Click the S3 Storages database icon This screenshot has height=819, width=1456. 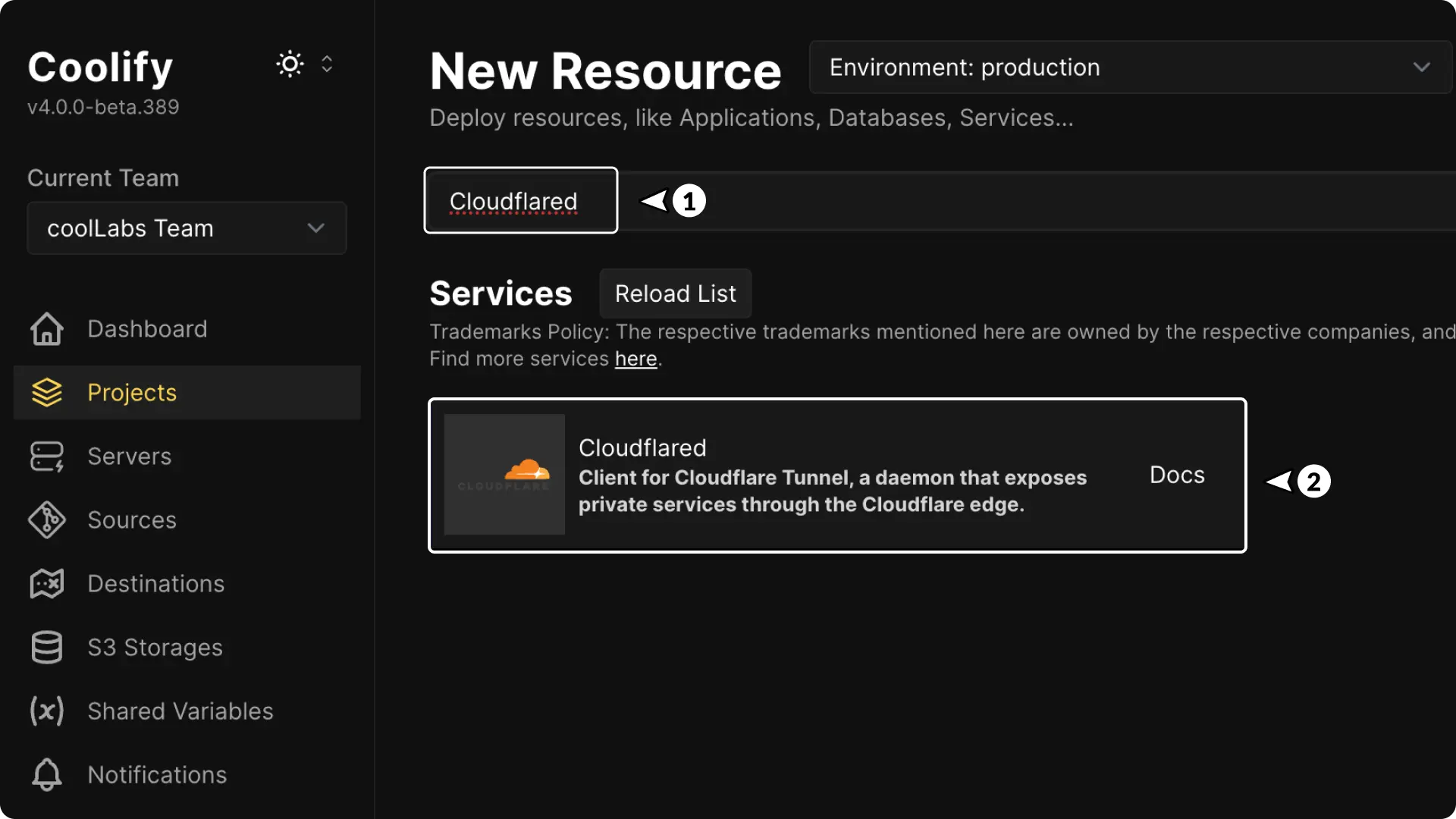46,648
